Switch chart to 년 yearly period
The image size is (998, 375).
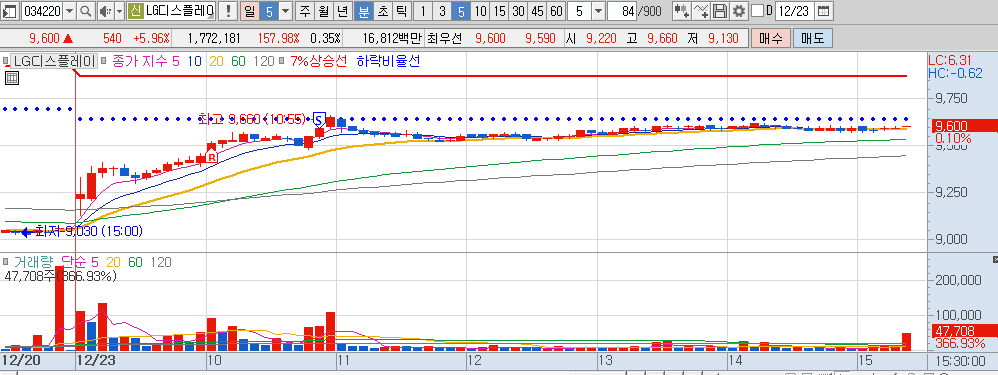pos(342,10)
